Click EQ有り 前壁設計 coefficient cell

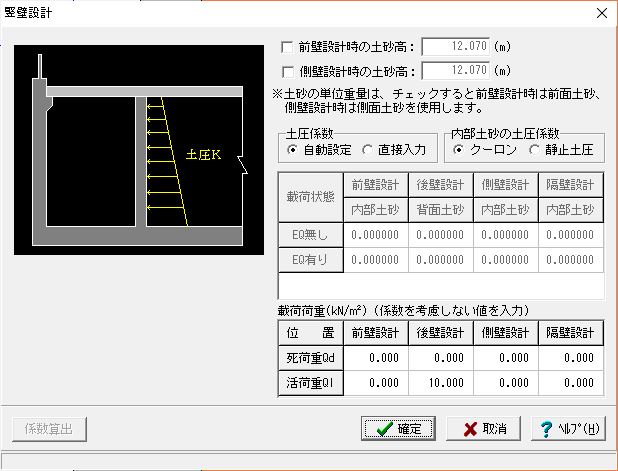point(376,260)
